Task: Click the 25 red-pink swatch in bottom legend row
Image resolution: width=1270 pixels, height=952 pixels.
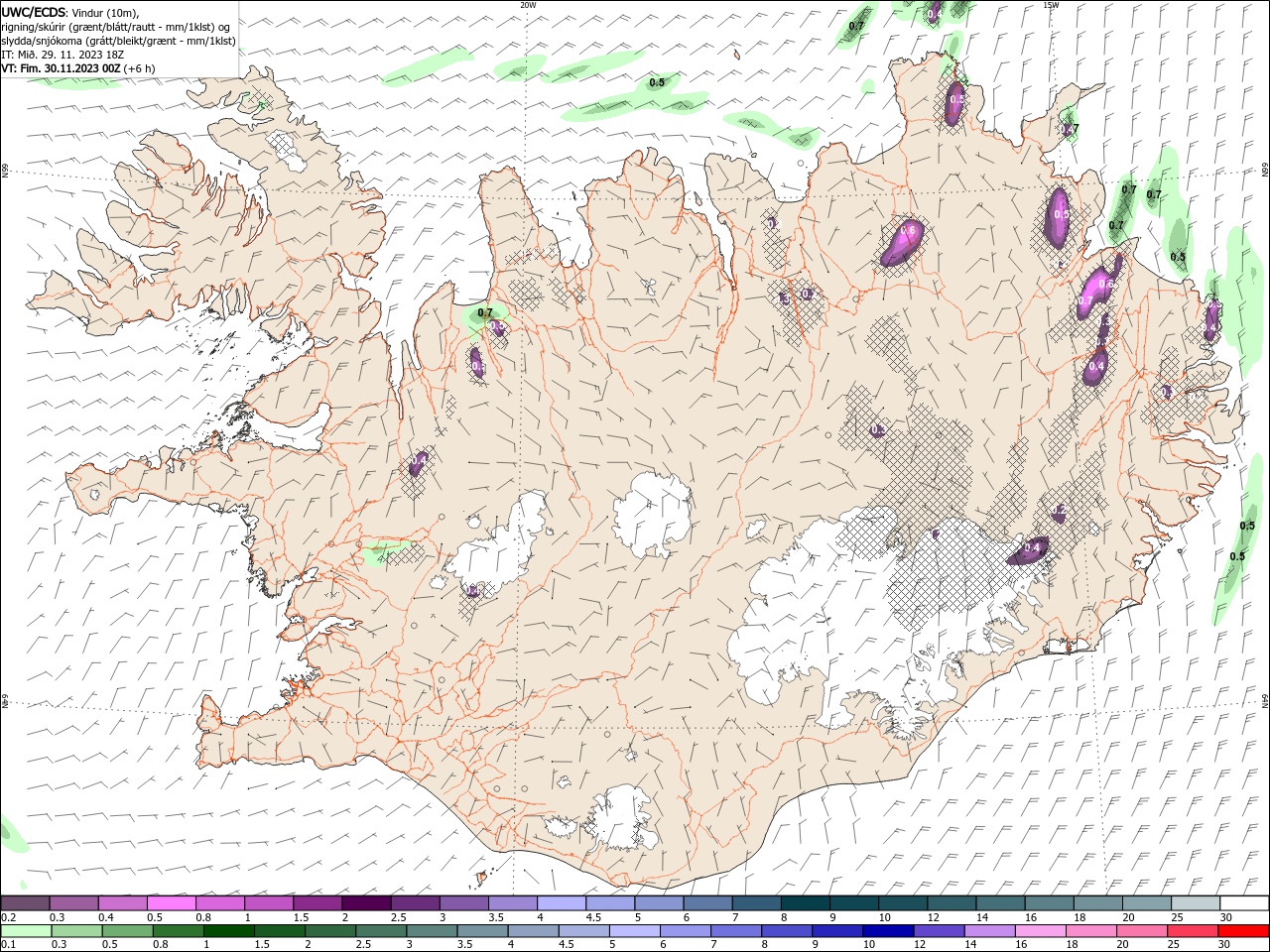Action: coord(1192,931)
